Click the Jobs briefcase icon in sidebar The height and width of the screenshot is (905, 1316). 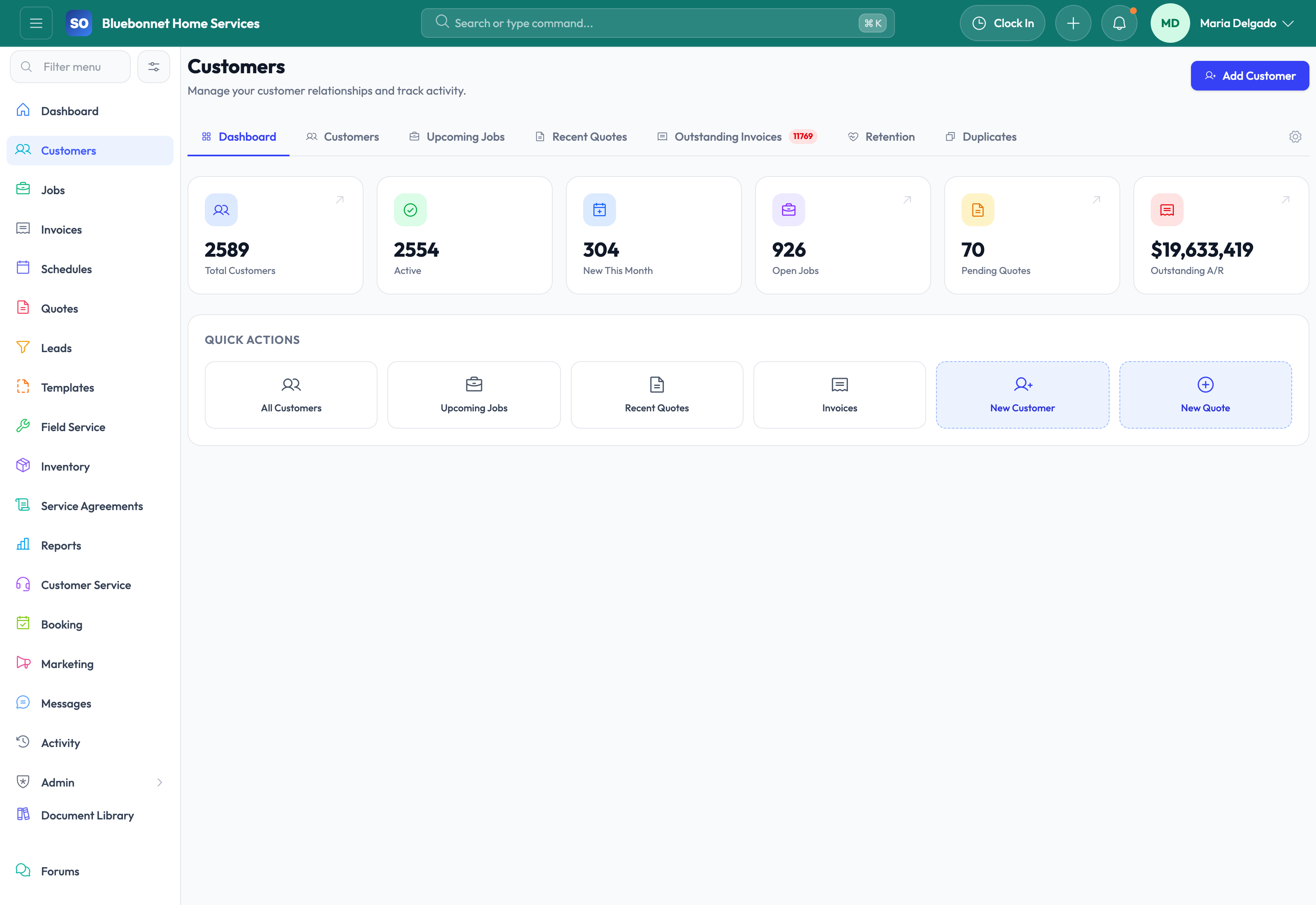click(23, 189)
